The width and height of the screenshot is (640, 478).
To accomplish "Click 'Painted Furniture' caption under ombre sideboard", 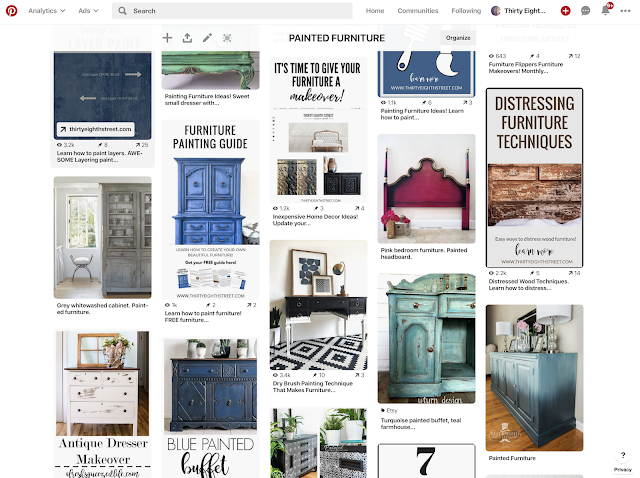I will pos(512,458).
